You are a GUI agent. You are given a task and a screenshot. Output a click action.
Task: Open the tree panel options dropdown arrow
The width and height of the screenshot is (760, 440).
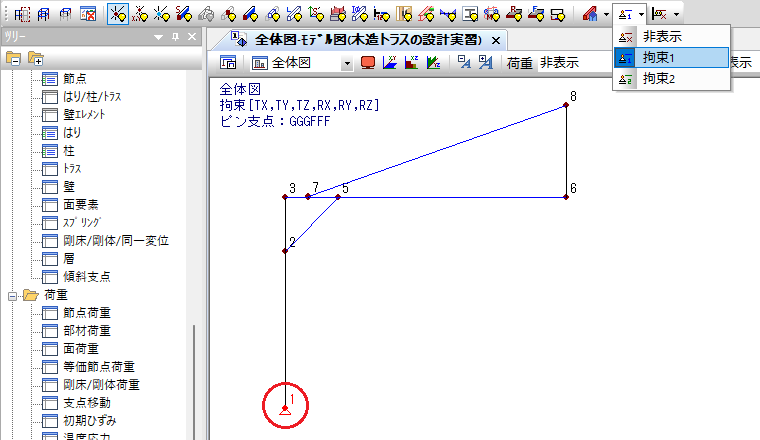(158, 37)
